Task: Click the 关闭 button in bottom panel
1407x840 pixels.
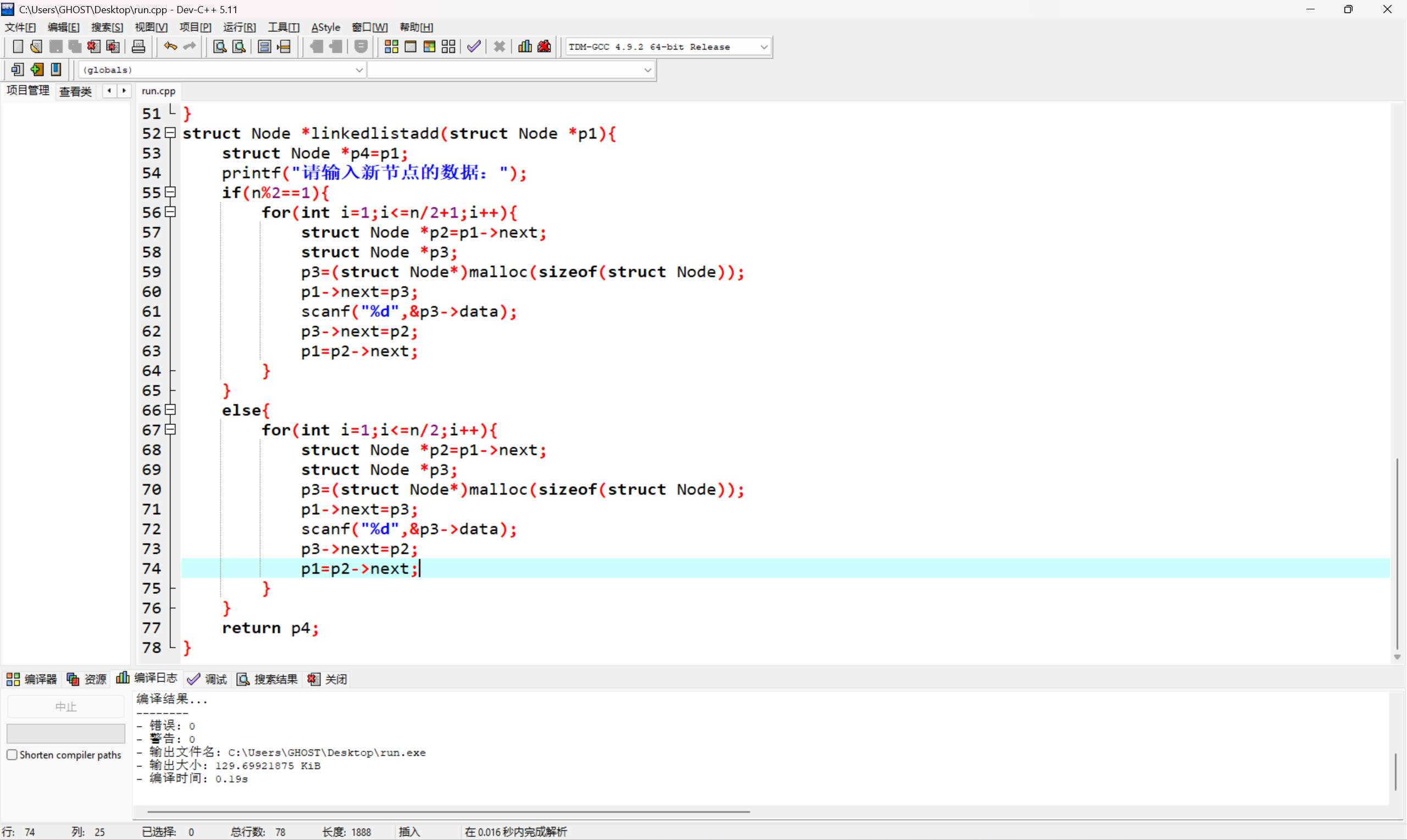Action: point(328,678)
